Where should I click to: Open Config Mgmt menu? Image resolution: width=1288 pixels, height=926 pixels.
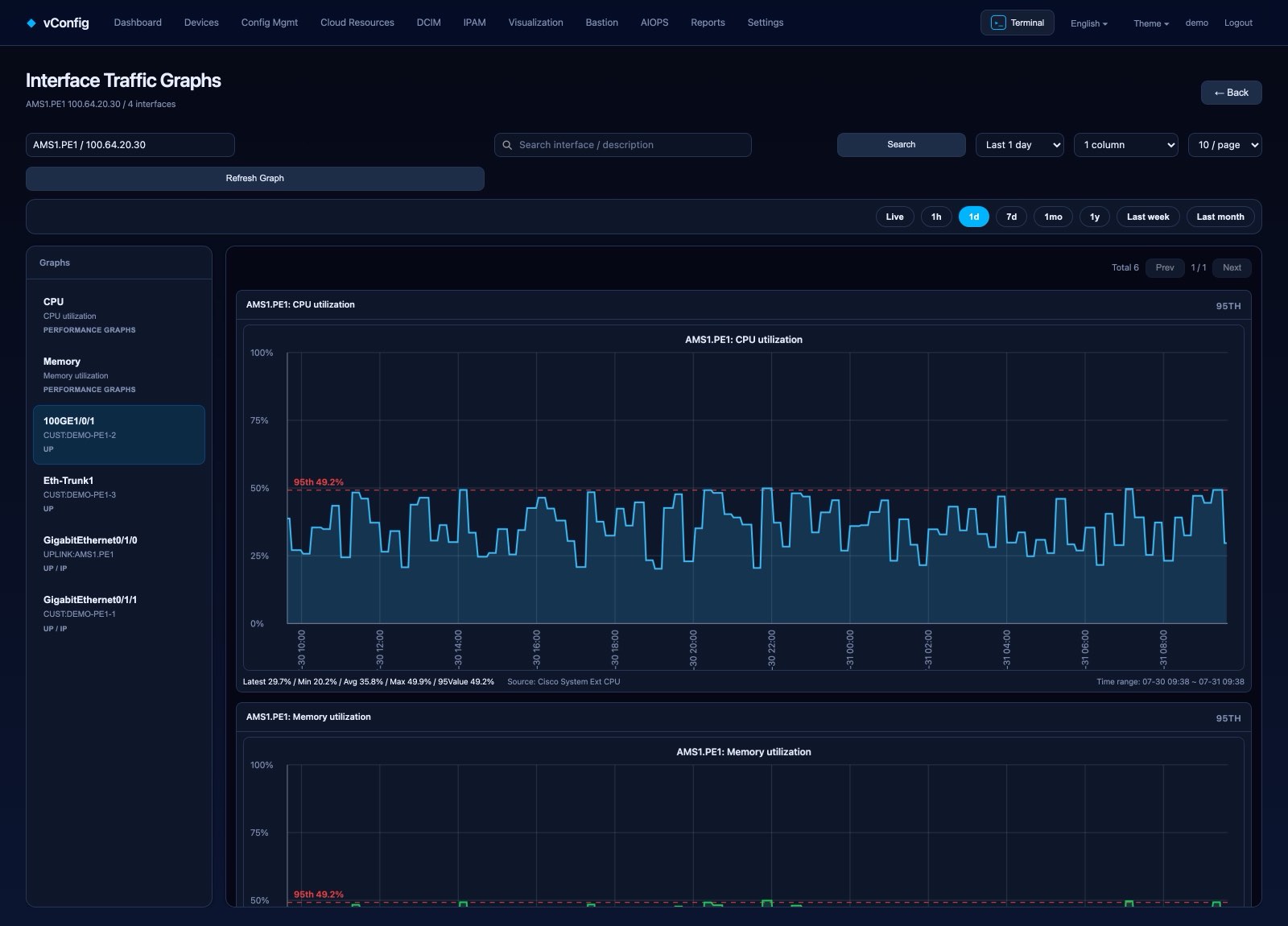tap(270, 23)
